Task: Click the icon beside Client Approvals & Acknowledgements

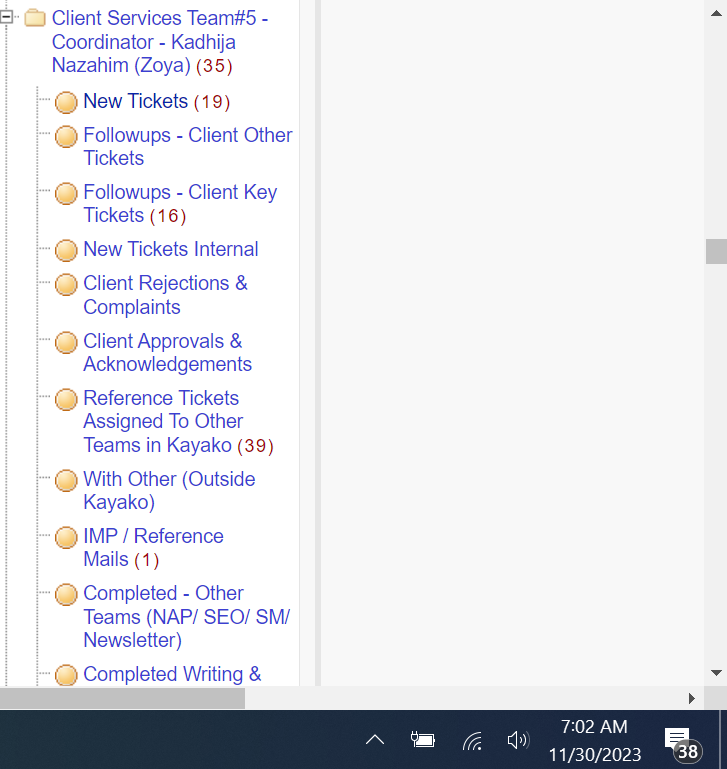Action: (66, 342)
